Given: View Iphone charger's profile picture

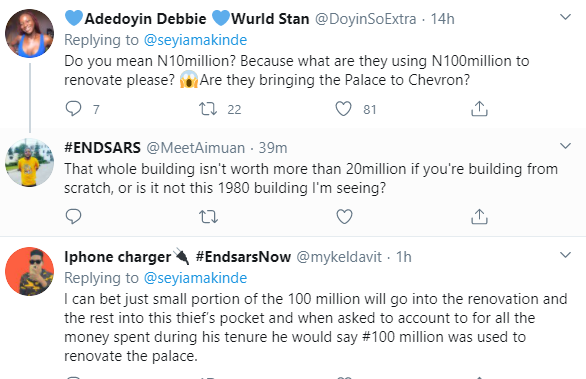Looking at the screenshot, I should point(30,271).
